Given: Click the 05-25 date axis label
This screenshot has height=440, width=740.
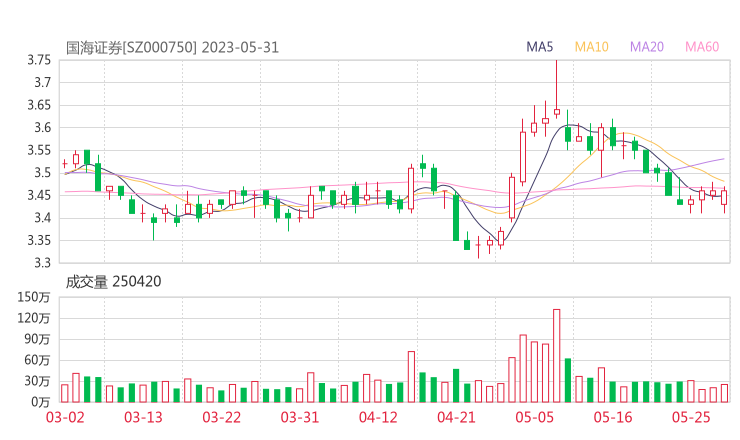Looking at the screenshot, I should pos(691,417).
